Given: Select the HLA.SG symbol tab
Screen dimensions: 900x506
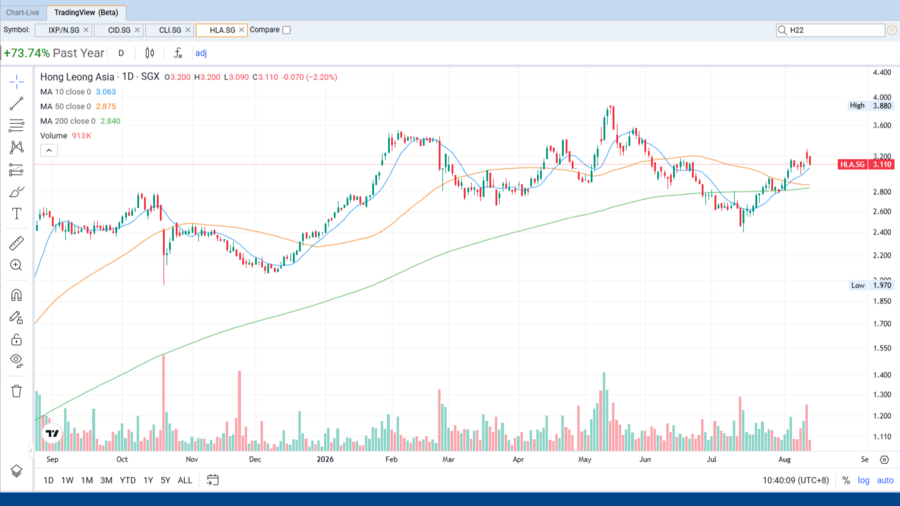Looking at the screenshot, I should click(x=222, y=30).
